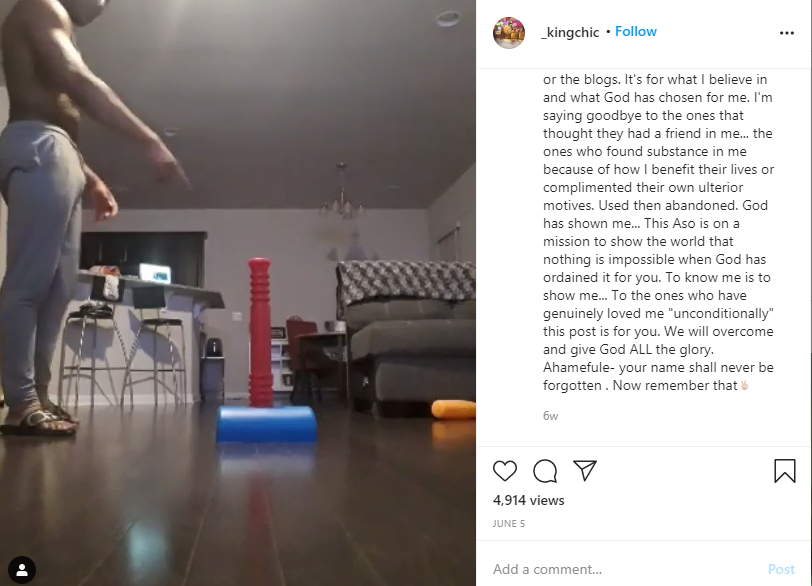Open the _kingchic profile picture
Image resolution: width=812 pixels, height=586 pixels.
509,33
